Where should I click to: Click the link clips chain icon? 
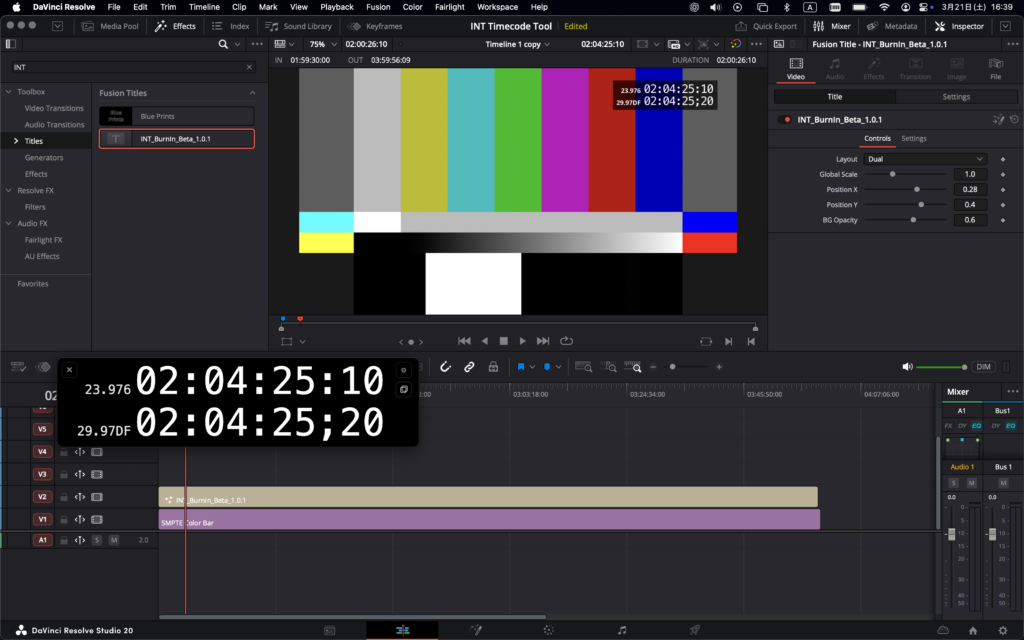click(x=469, y=367)
